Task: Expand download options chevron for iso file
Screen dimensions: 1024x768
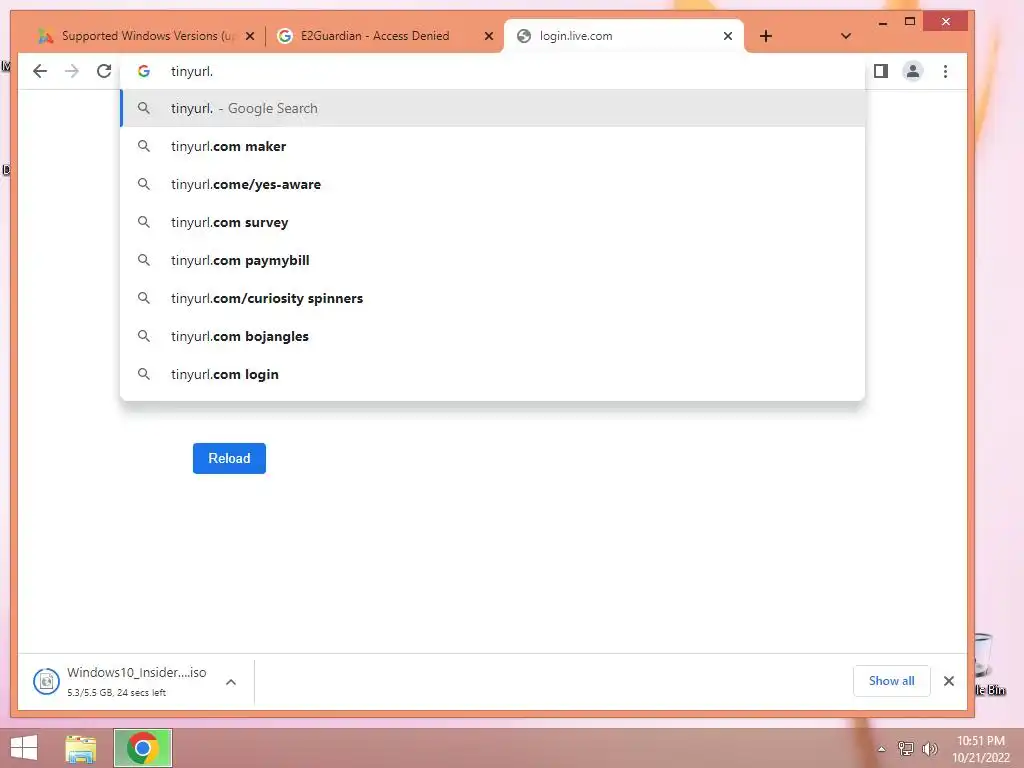Action: (x=231, y=682)
